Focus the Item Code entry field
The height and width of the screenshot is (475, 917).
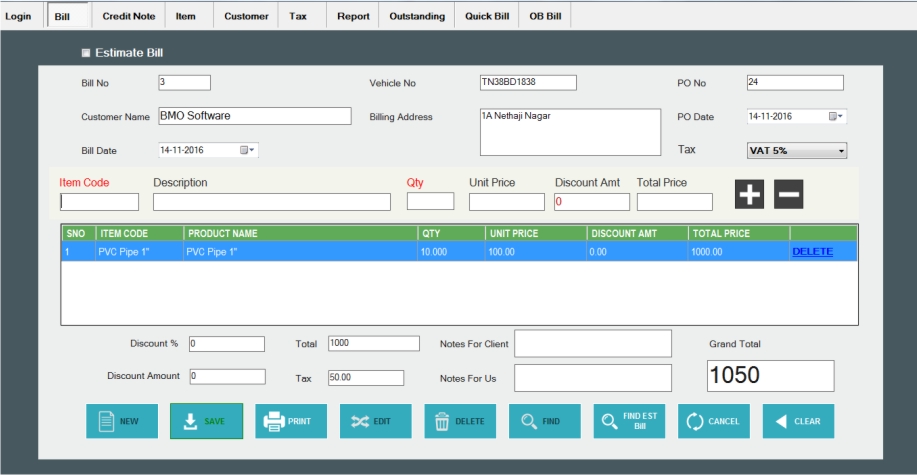click(x=99, y=202)
